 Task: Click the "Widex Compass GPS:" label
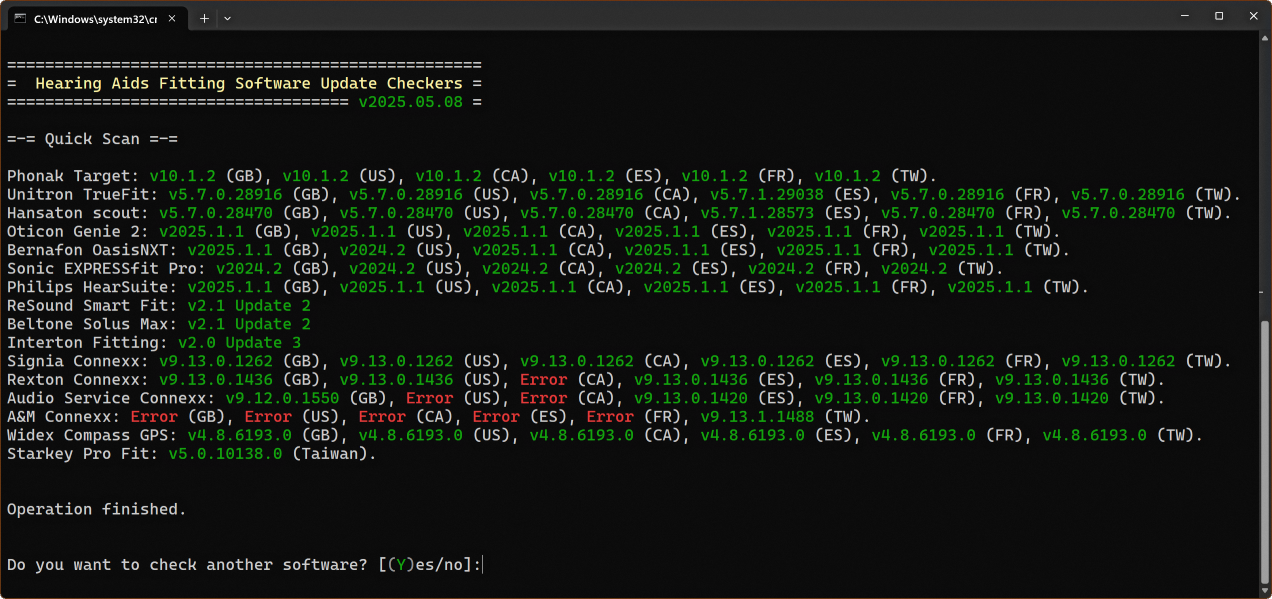pos(92,435)
